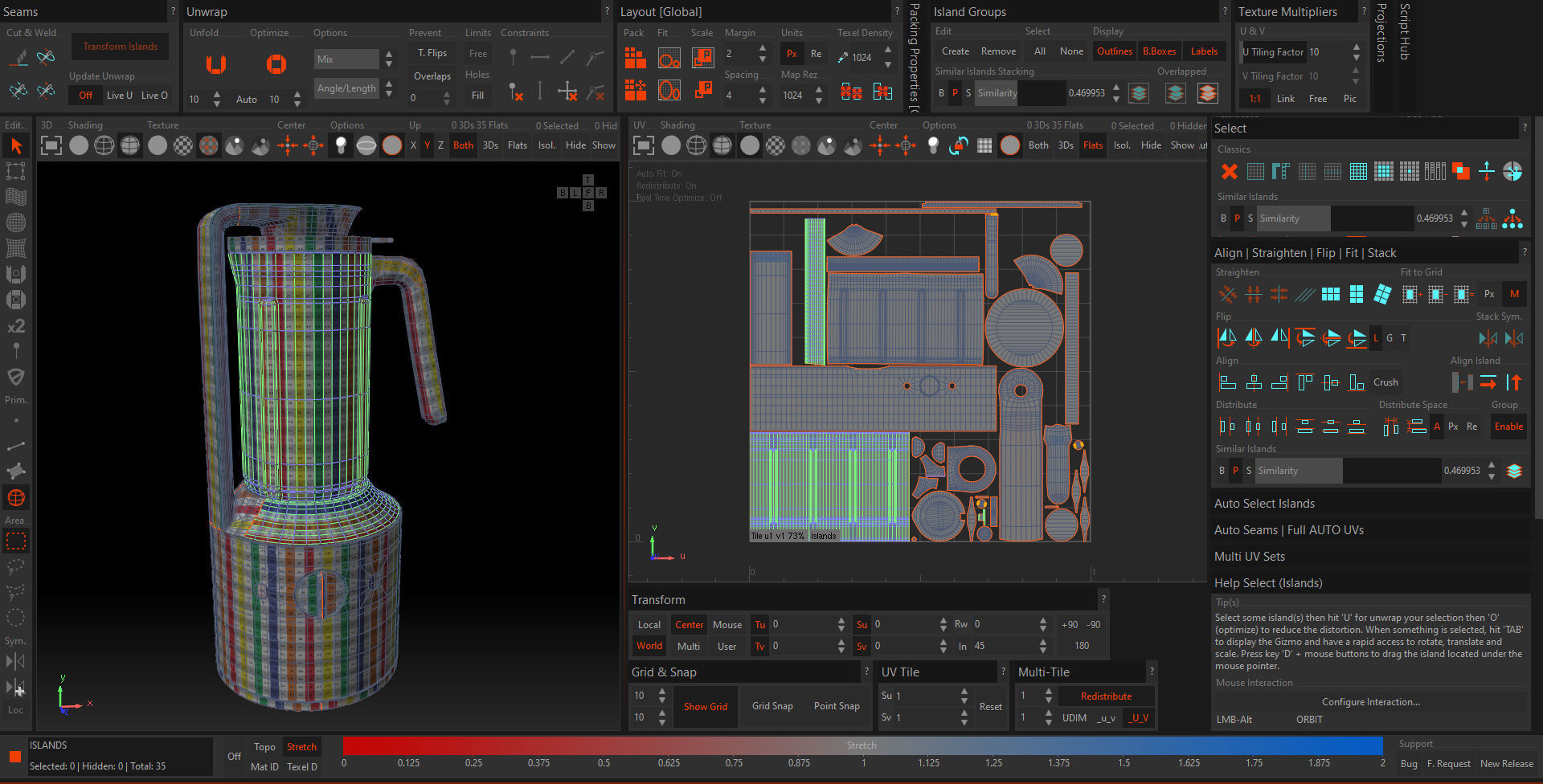Viewport: 1543px width, 784px height.
Task: Click the Scale icon in Layout panel
Action: 703,58
